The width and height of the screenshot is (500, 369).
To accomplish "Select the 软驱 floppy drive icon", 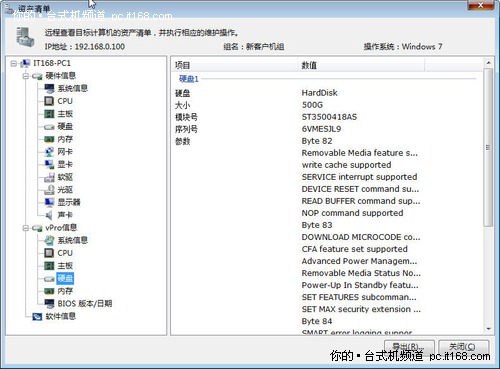I will click(49, 177).
